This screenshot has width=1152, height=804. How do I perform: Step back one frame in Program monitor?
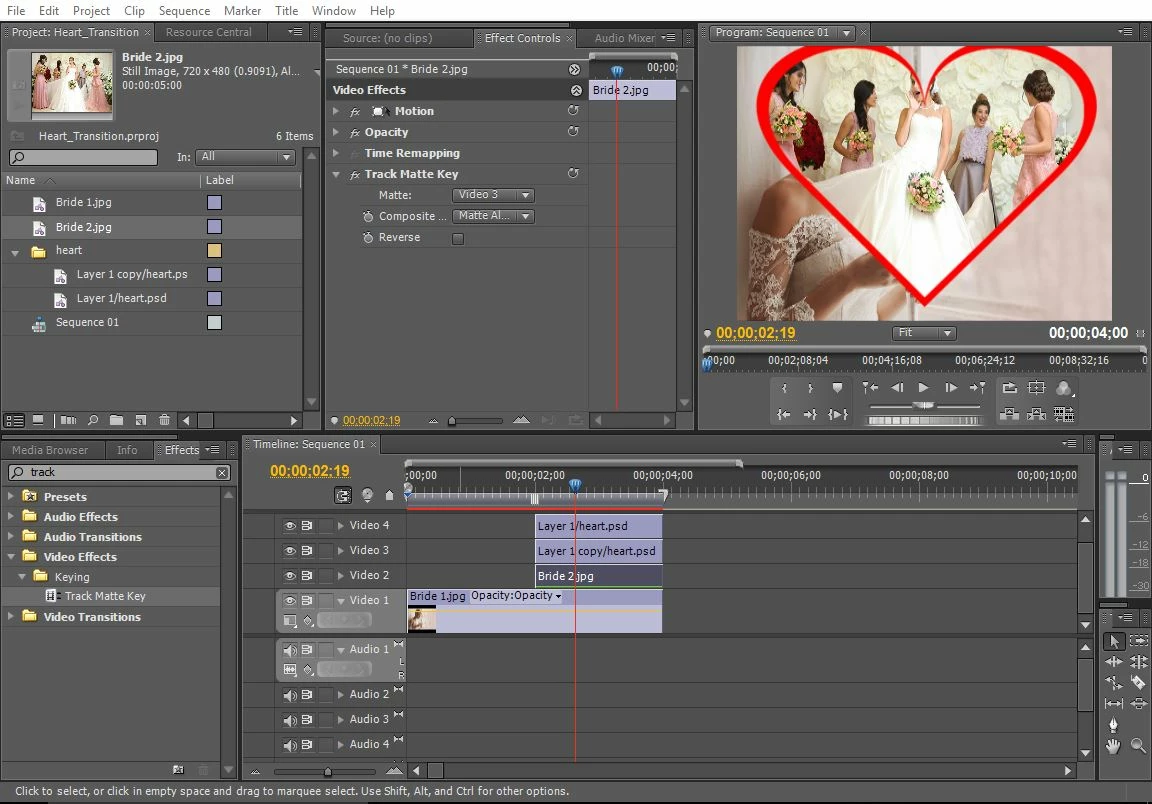pos(897,388)
